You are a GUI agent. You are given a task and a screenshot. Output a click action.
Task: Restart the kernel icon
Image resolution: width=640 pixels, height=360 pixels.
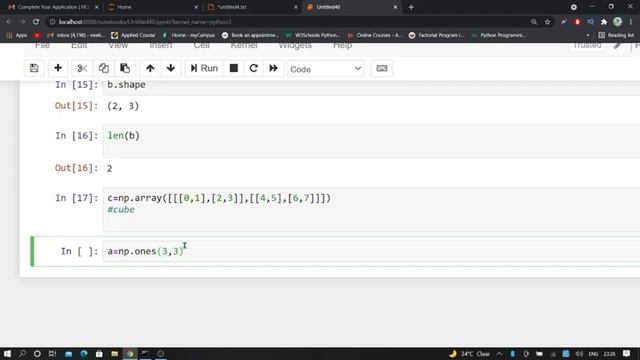(x=253, y=68)
